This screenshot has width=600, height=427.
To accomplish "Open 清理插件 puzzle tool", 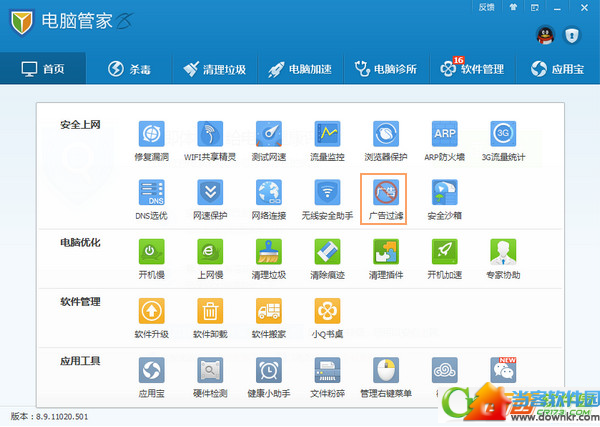I will (x=386, y=259).
